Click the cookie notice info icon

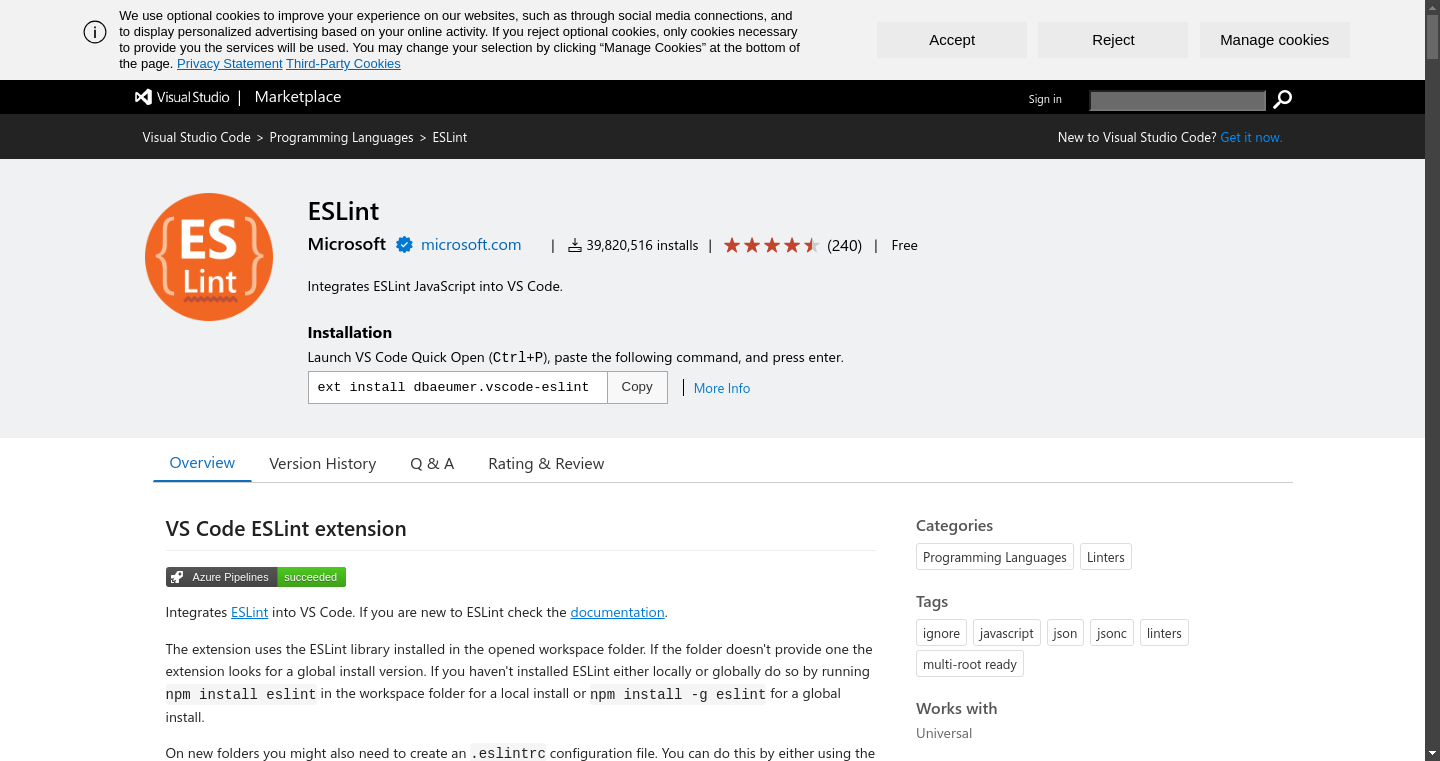[95, 32]
